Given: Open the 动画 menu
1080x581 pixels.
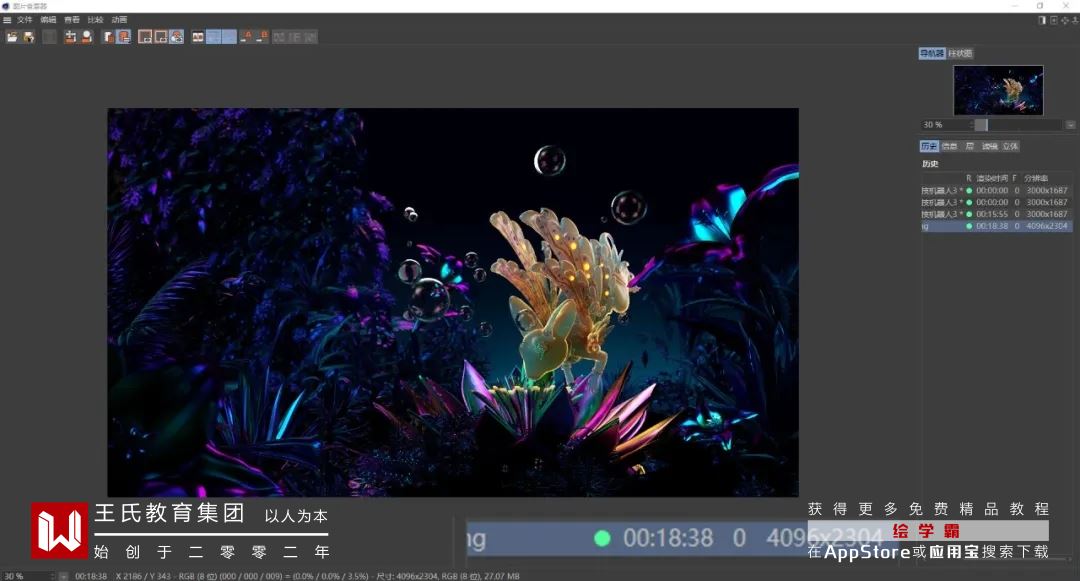Looking at the screenshot, I should pos(119,20).
